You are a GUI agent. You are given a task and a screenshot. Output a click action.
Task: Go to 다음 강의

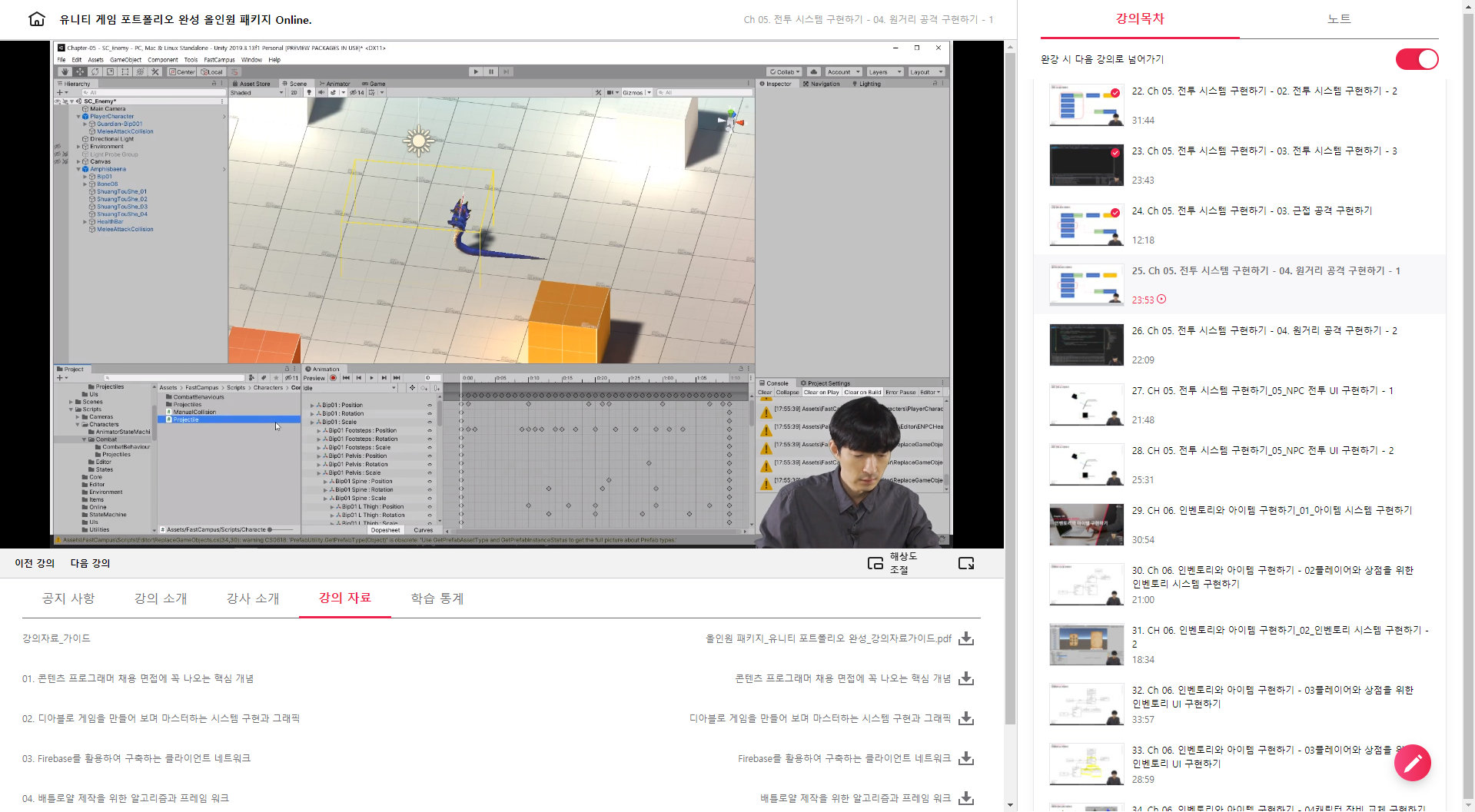pos(91,563)
